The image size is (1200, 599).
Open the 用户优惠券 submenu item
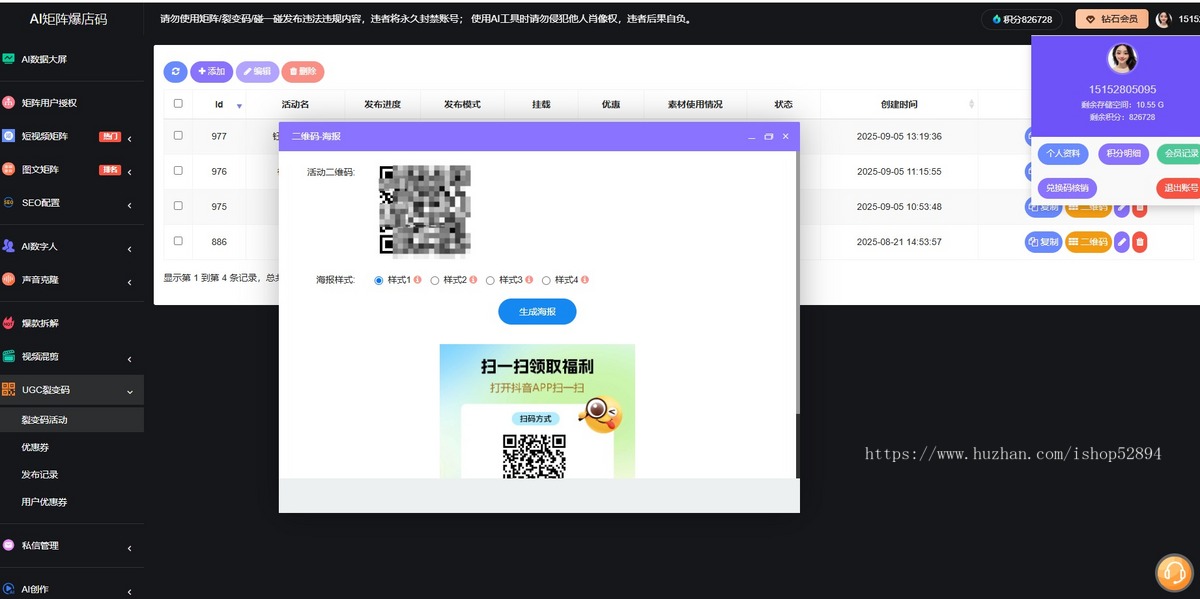(44, 501)
